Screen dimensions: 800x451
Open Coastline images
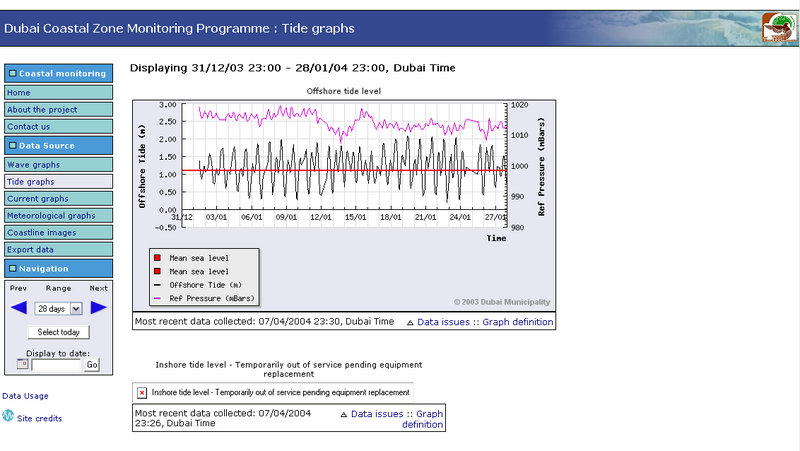tap(58, 232)
